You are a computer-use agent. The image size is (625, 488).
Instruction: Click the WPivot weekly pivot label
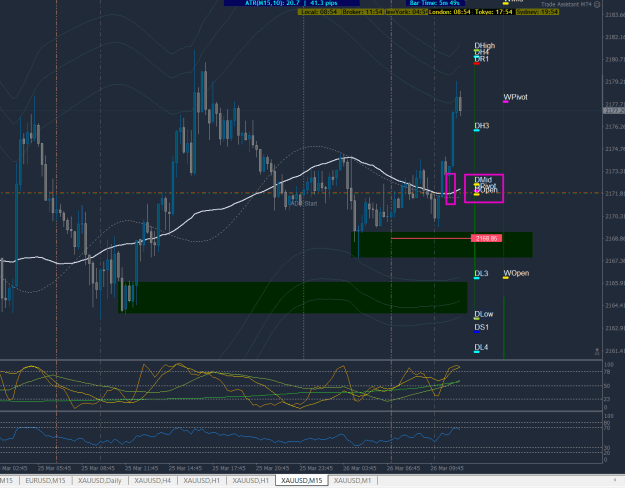515,97
